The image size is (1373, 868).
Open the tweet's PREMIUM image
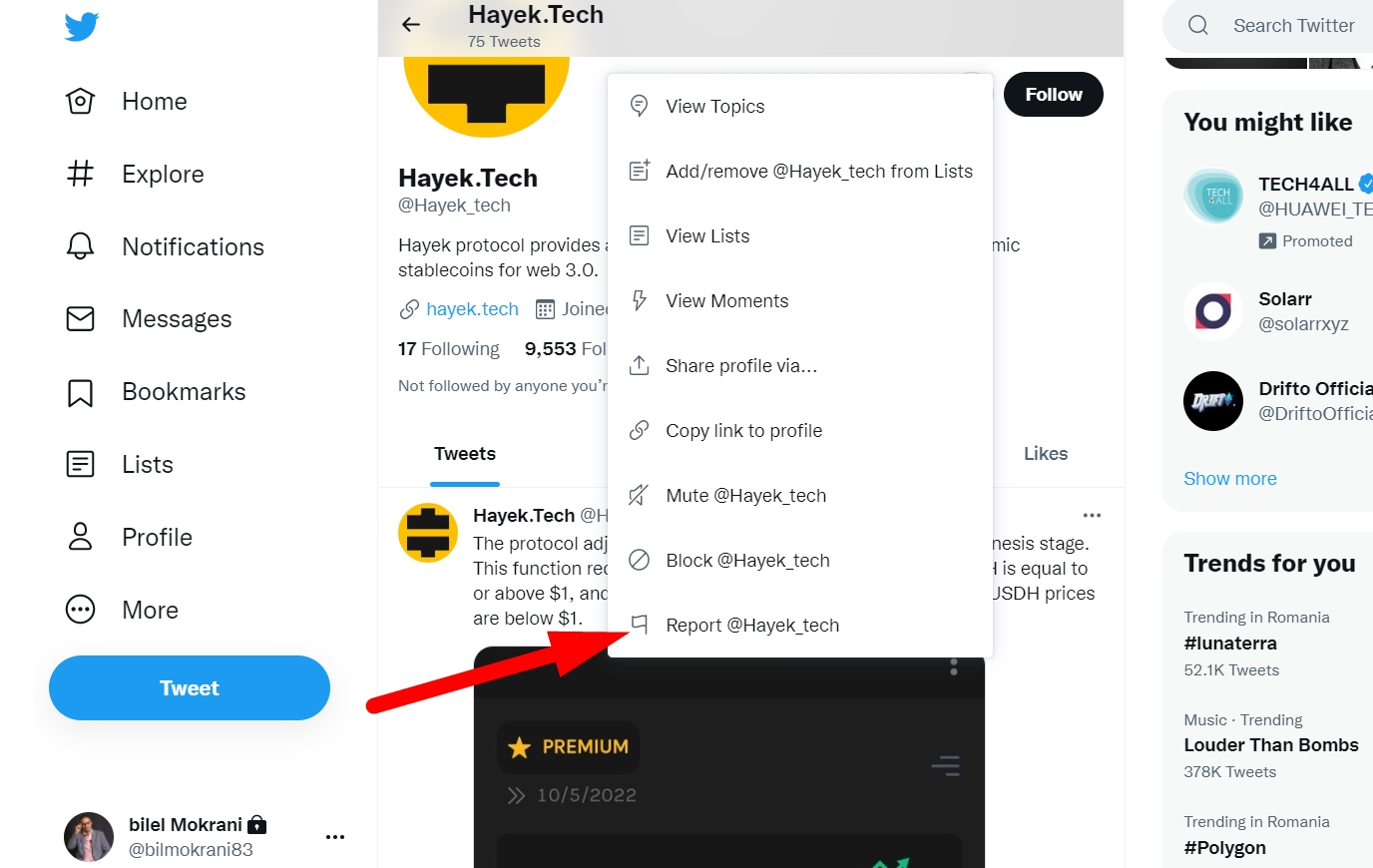click(729, 758)
